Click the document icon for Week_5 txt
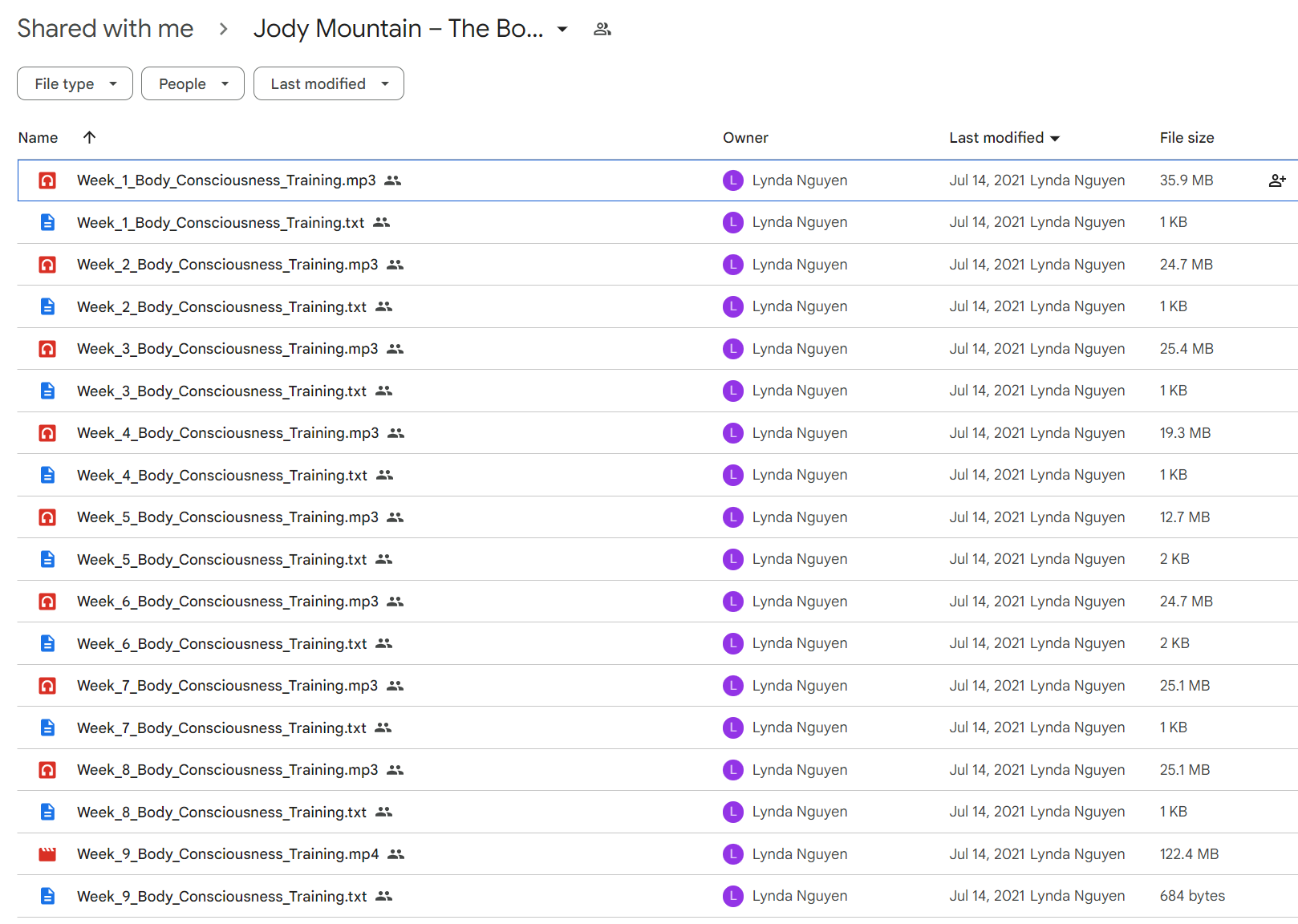The width and height of the screenshot is (1298, 924). coord(47,559)
